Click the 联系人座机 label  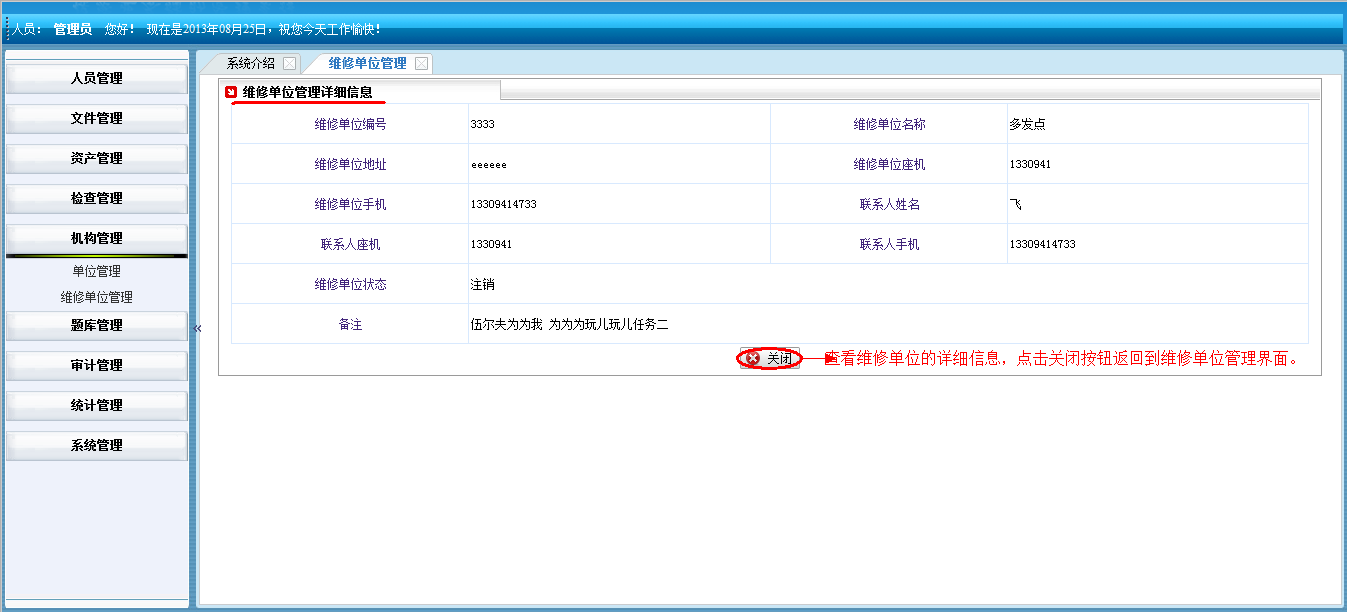[350, 244]
